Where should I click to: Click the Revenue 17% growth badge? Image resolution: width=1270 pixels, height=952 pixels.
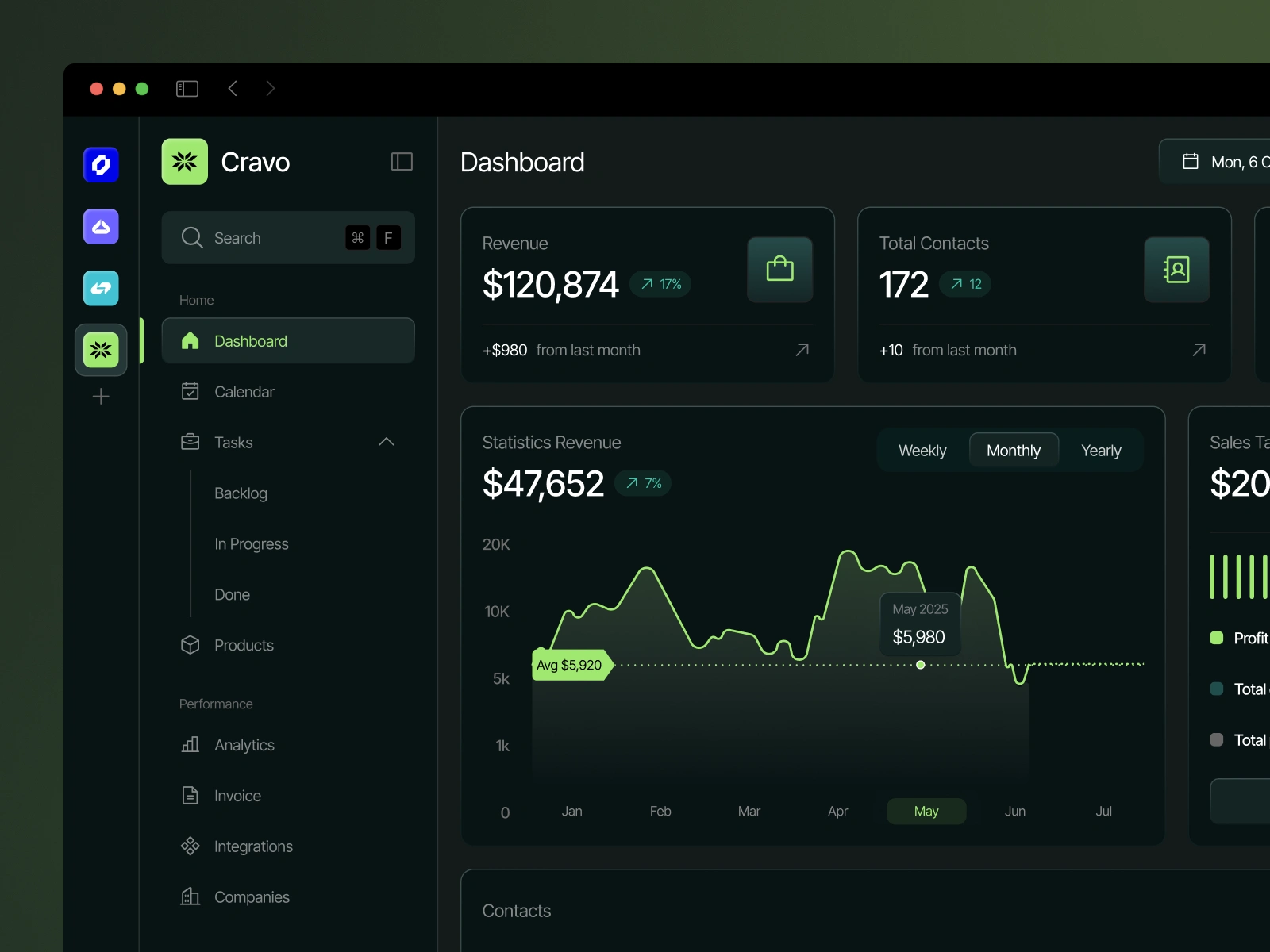[660, 284]
